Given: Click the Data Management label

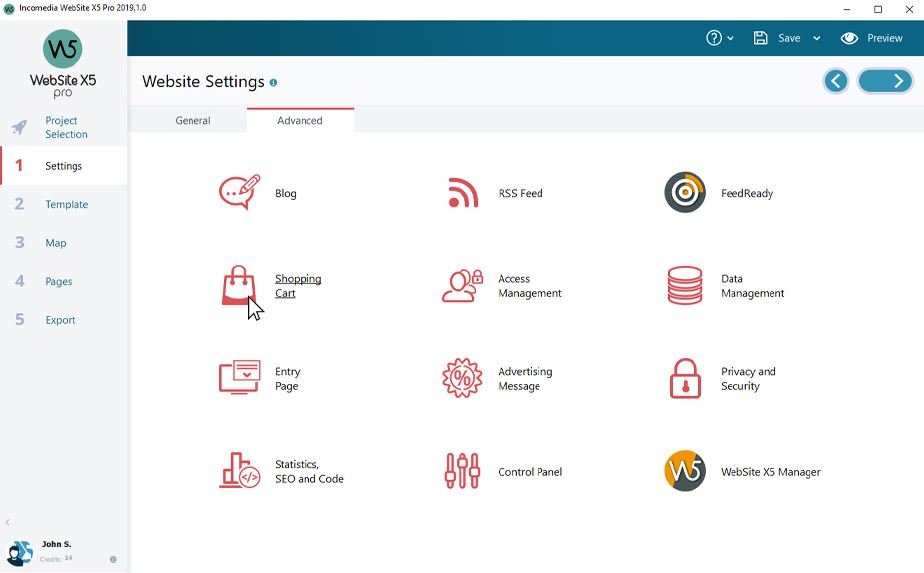Looking at the screenshot, I should point(753,286).
